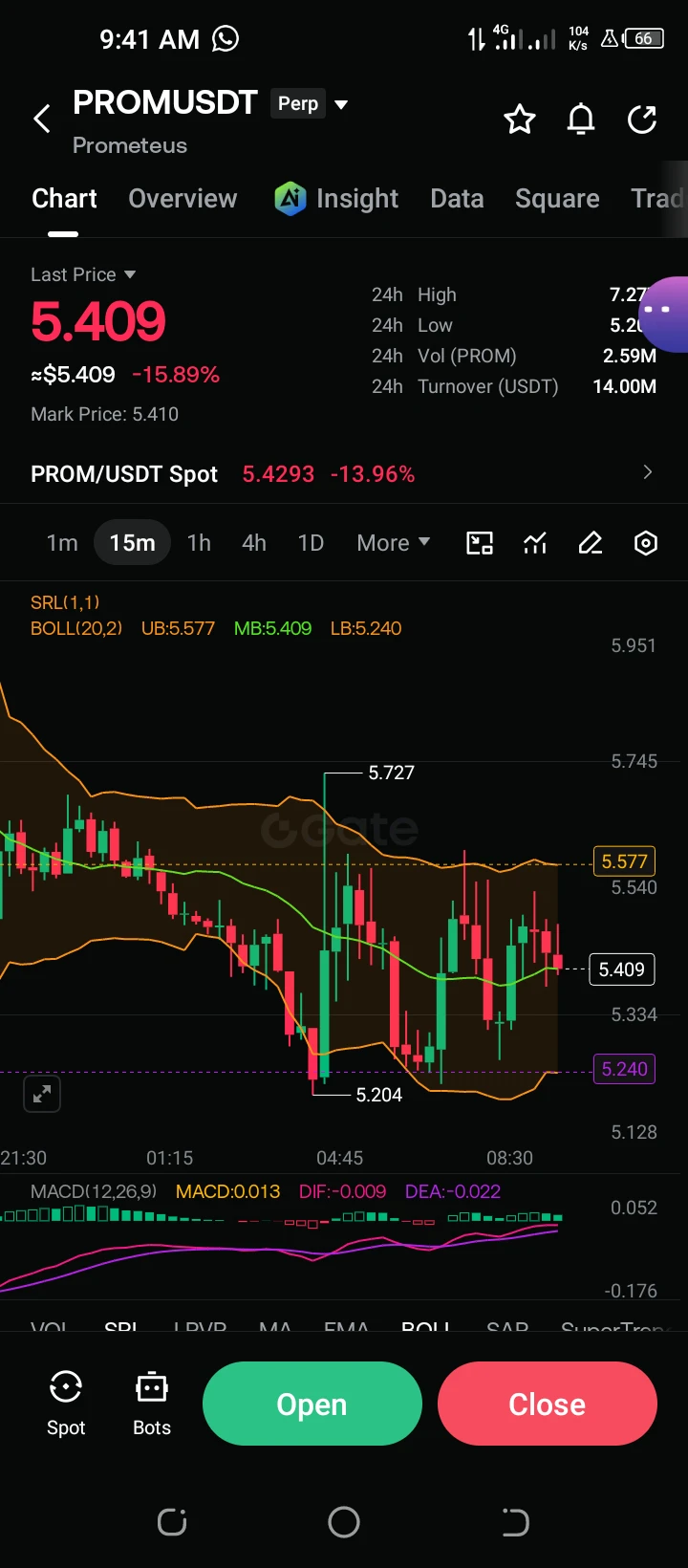
Task: Tap the 5.240 lower band price tag
Action: [624, 1069]
